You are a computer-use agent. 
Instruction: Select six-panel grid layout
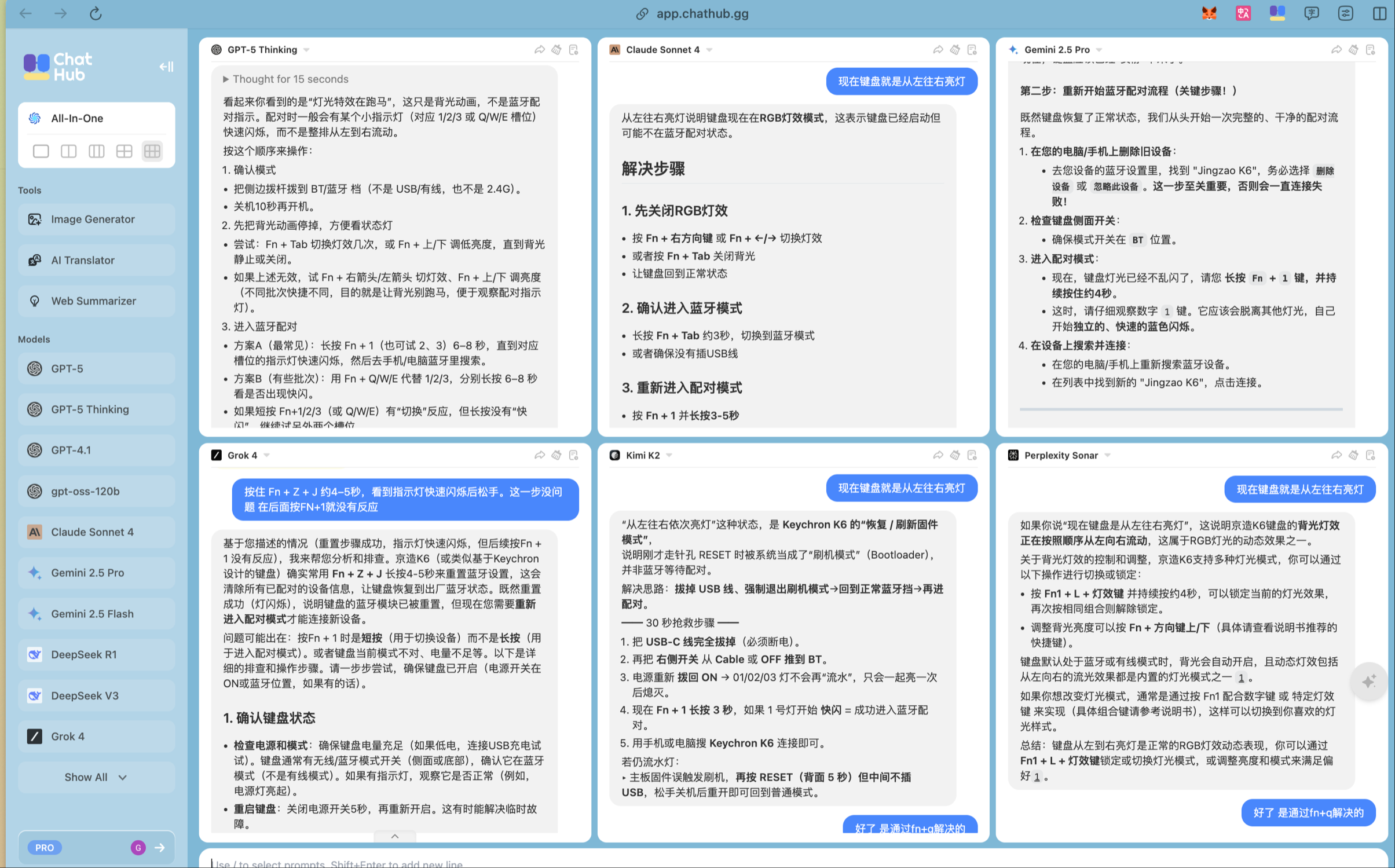(x=152, y=151)
